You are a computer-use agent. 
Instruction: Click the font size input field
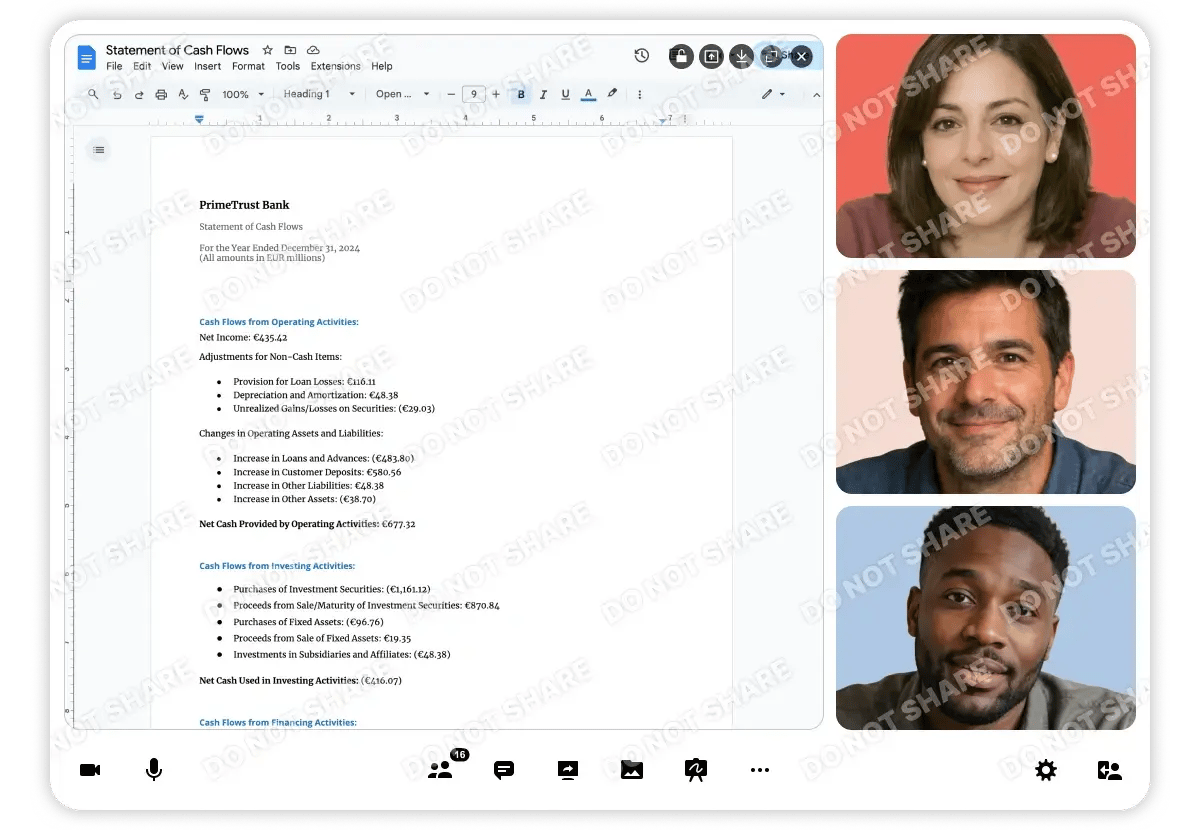473,95
